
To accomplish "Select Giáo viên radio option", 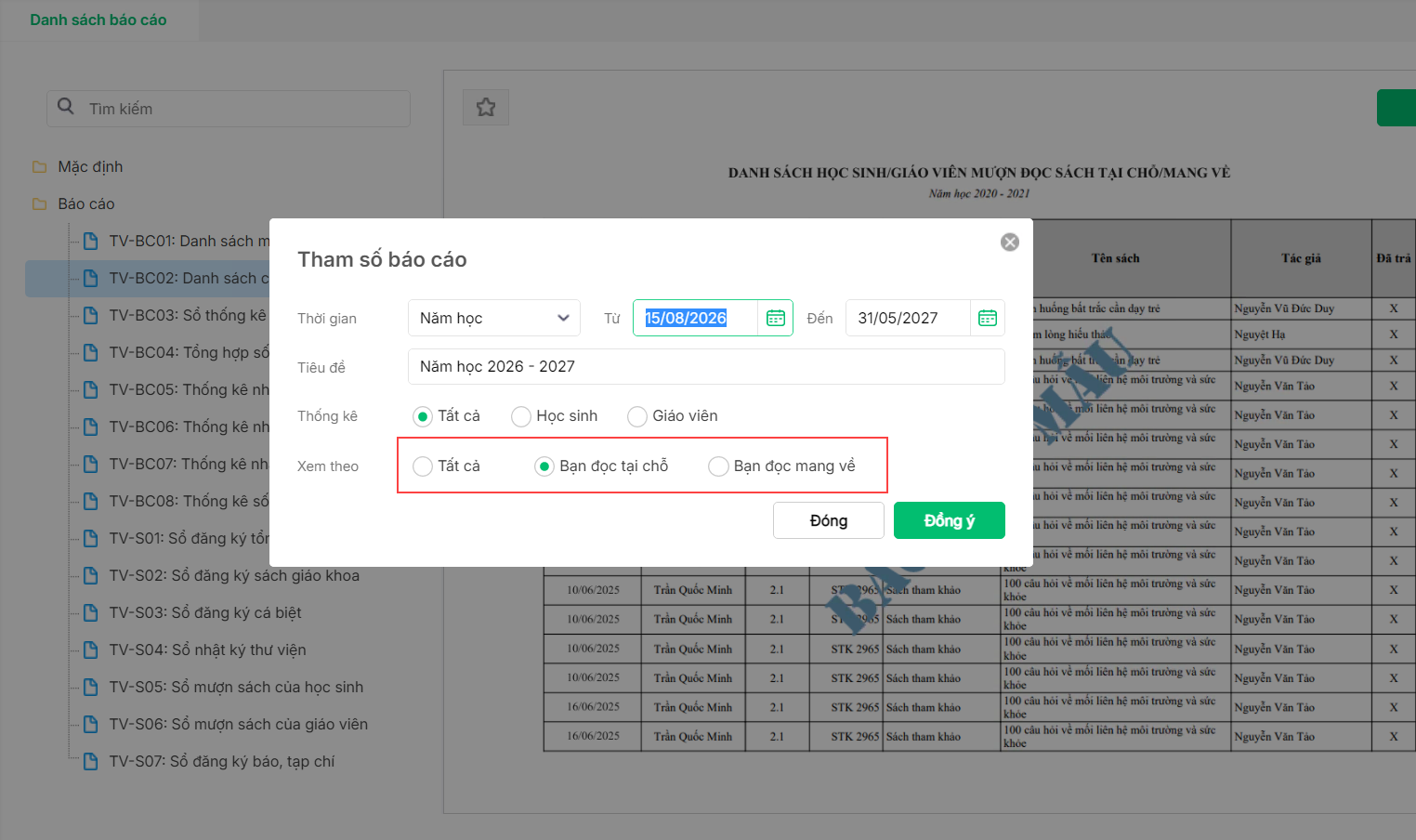I will pos(637,416).
